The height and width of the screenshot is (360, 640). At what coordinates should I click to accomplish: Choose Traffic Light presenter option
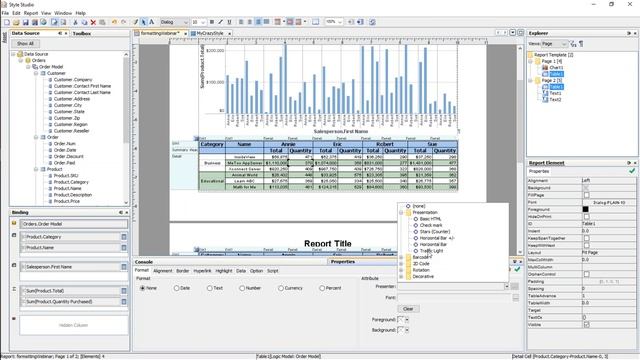point(431,251)
